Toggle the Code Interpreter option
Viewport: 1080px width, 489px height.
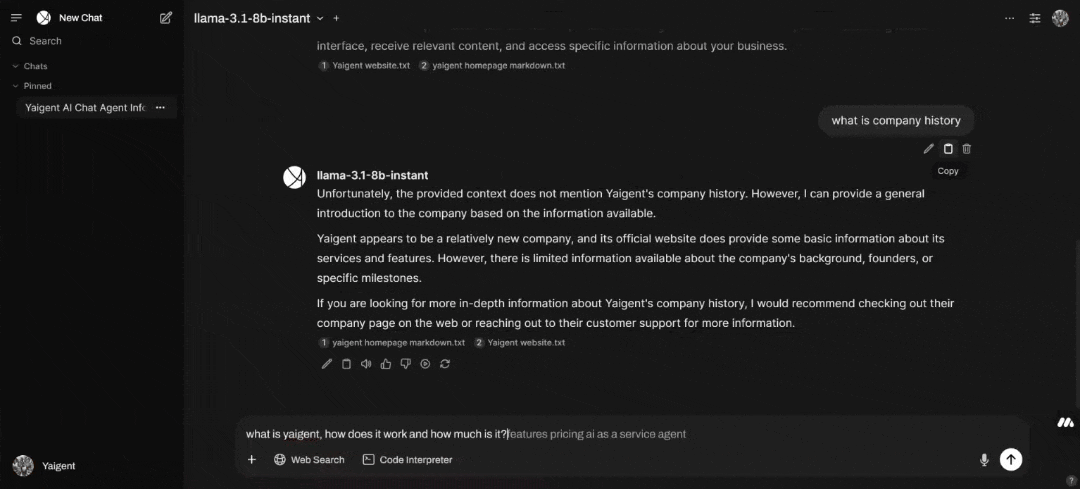click(407, 460)
